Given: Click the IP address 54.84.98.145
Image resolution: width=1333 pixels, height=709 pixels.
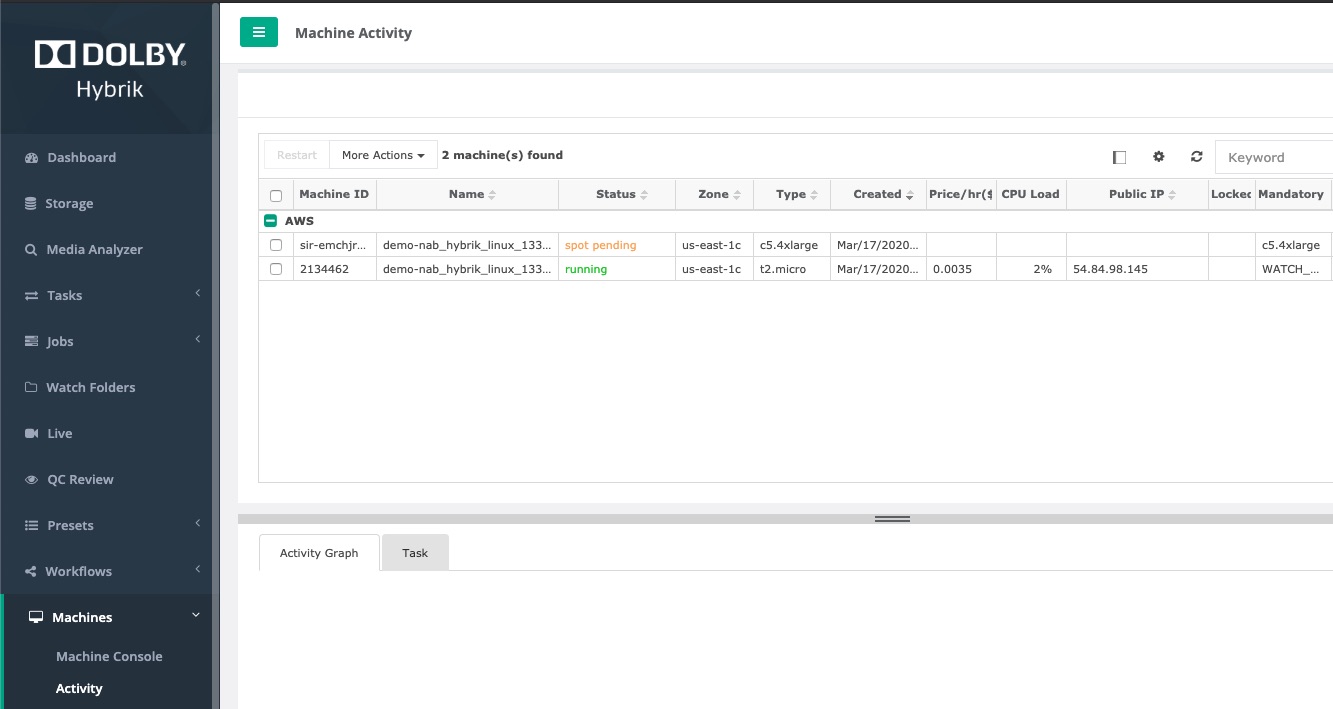Looking at the screenshot, I should (x=1110, y=269).
